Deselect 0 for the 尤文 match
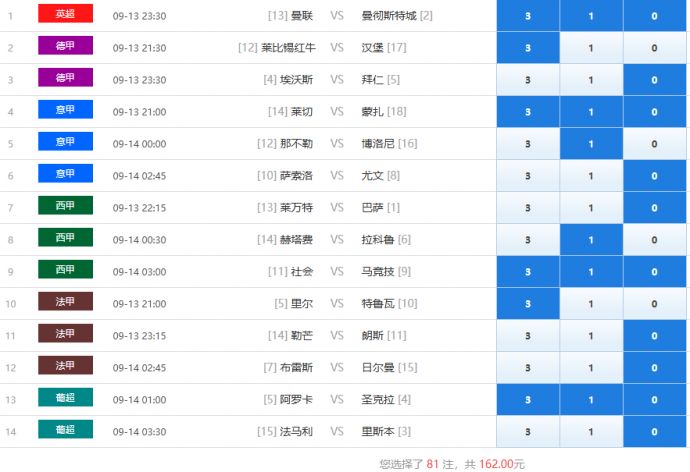The width and height of the screenshot is (690, 472). tap(654, 176)
